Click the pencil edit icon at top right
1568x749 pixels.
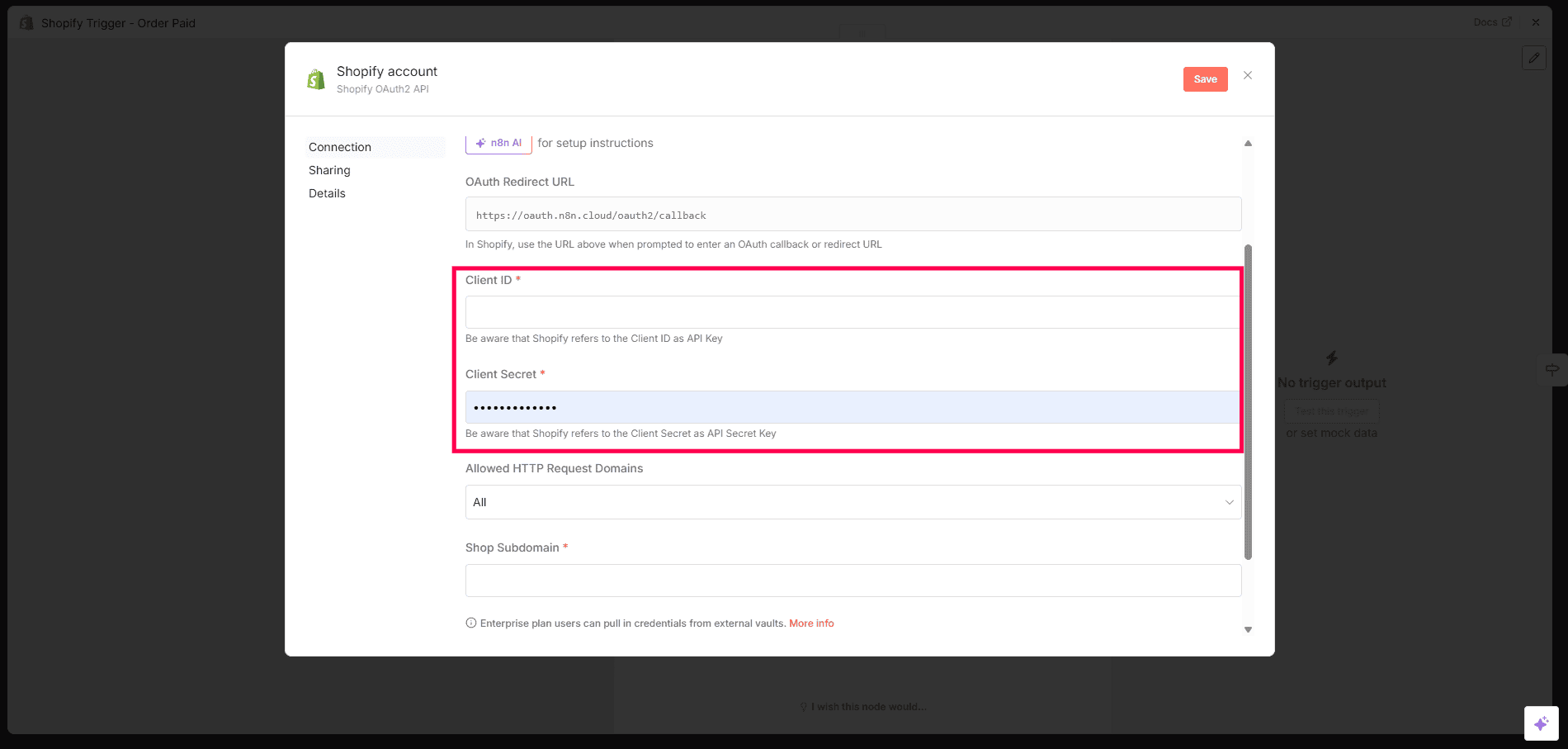1533,58
